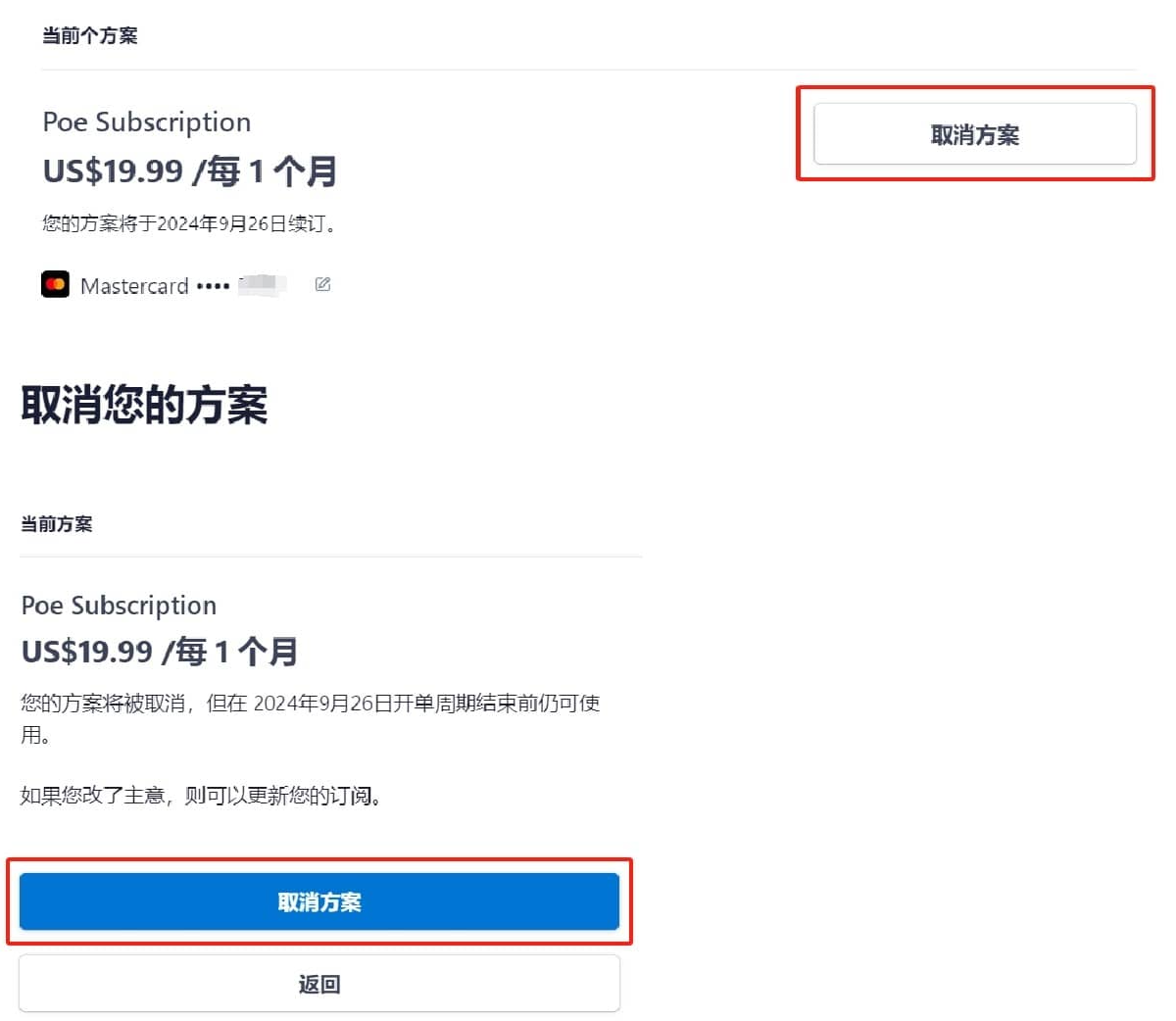1176x1021 pixels.
Task: Click the blurred card digits after Mastercard
Action: tap(262, 285)
